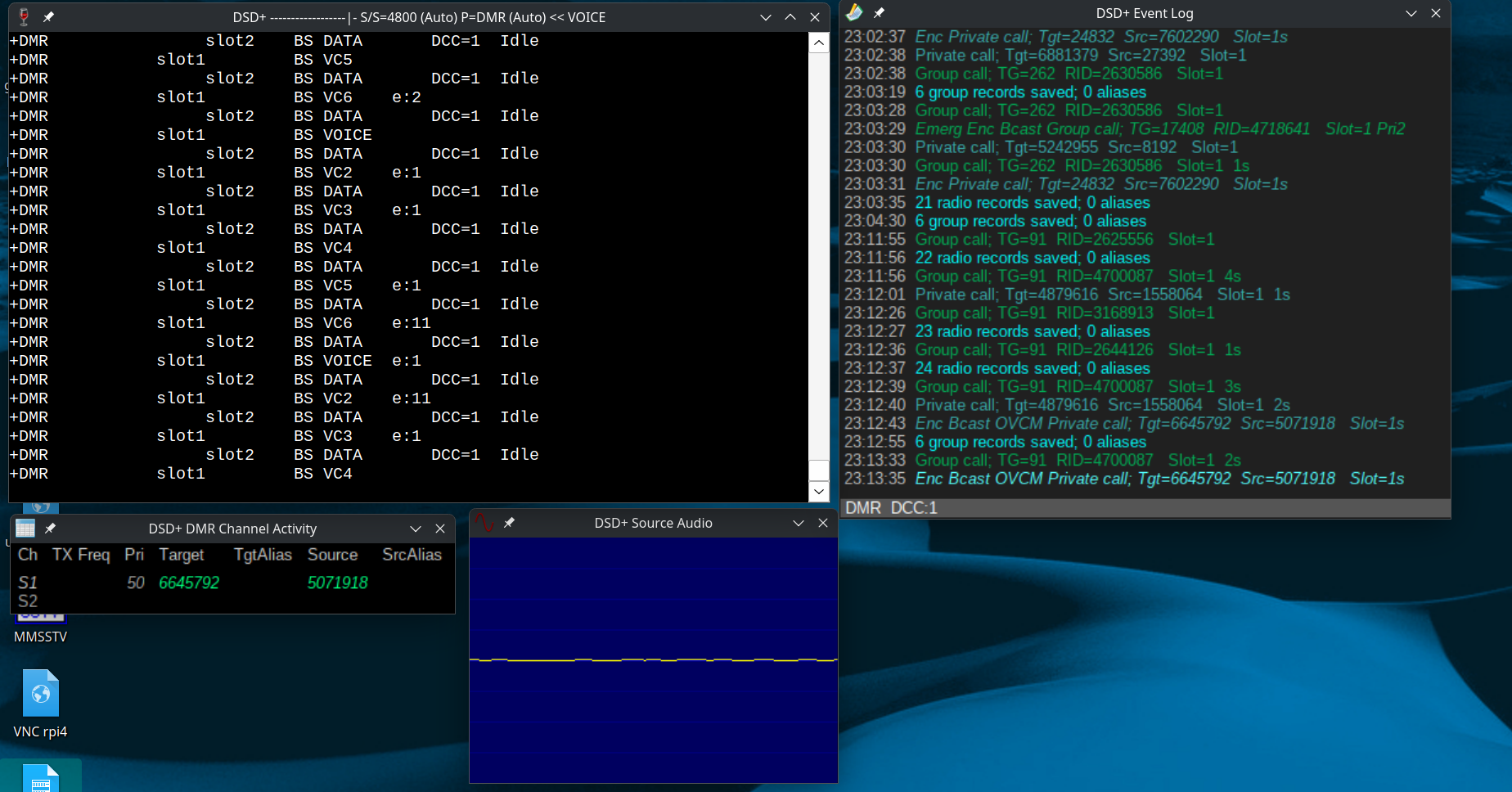This screenshot has height=792, width=1512.
Task: Select the 23:12:37 24 radio records saved entry
Action: [997, 368]
